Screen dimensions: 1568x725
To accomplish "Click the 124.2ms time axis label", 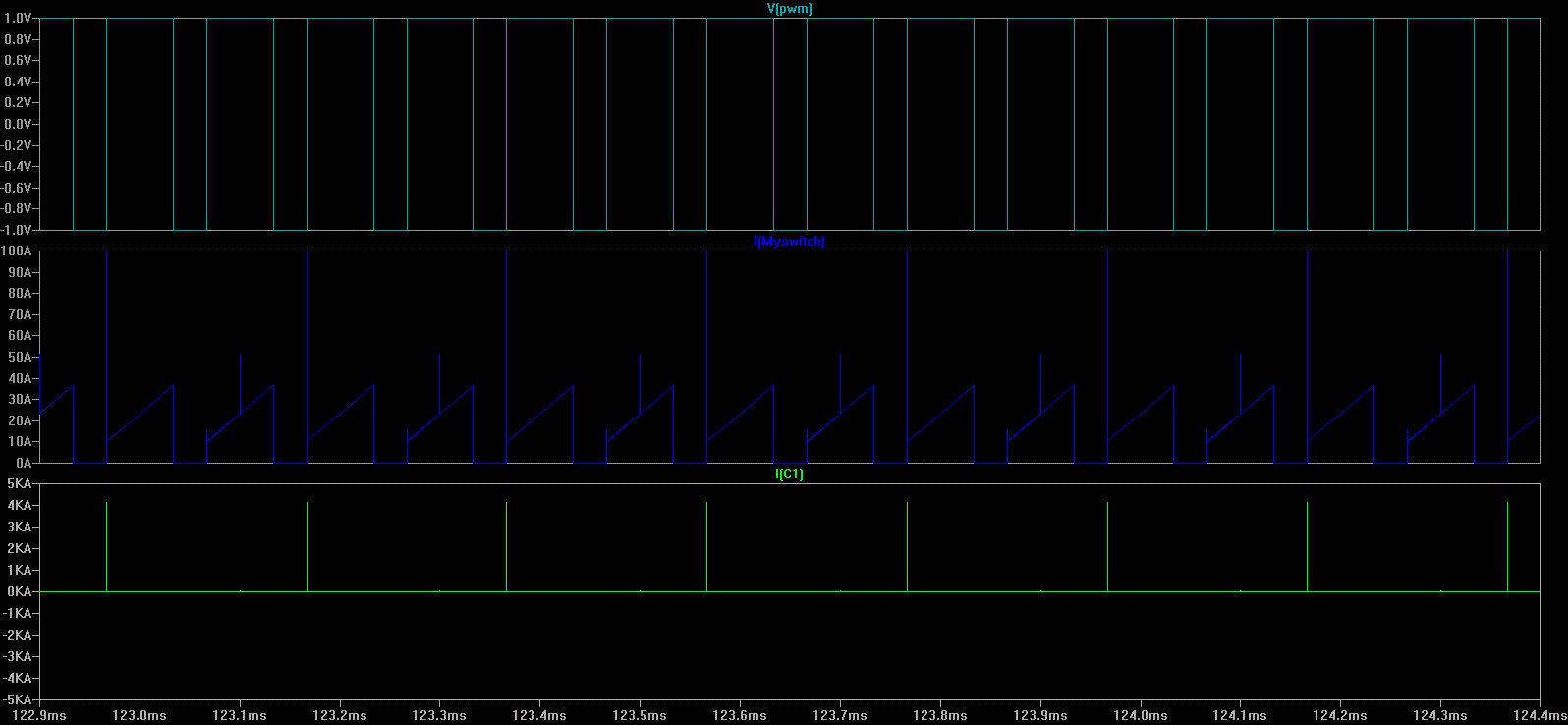I will (x=1340, y=715).
